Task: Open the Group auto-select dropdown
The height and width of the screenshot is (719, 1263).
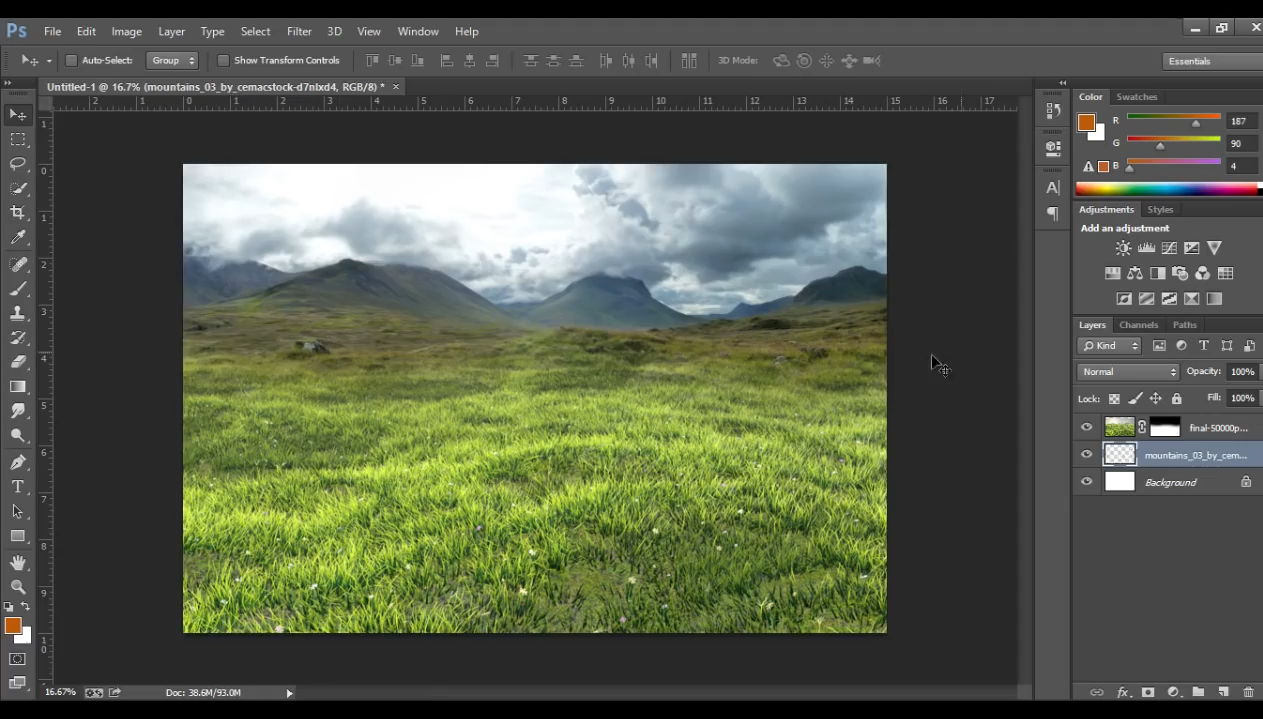Action: 172,61
